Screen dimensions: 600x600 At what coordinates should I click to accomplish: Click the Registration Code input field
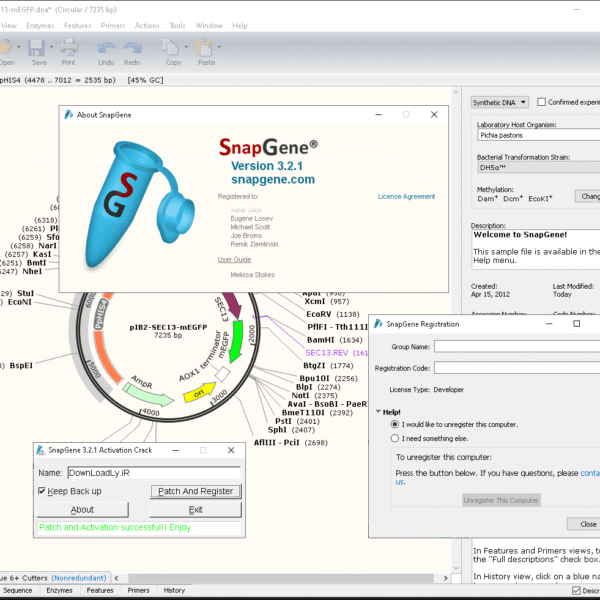[x=517, y=368]
